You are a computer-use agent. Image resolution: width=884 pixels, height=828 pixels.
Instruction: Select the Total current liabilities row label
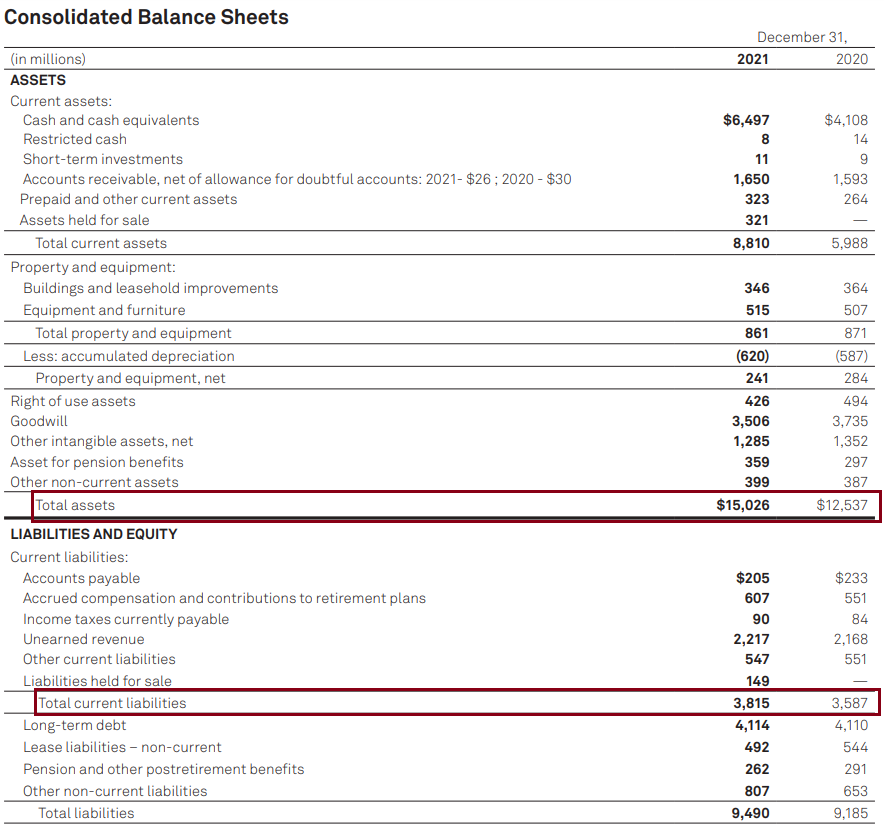click(x=112, y=703)
